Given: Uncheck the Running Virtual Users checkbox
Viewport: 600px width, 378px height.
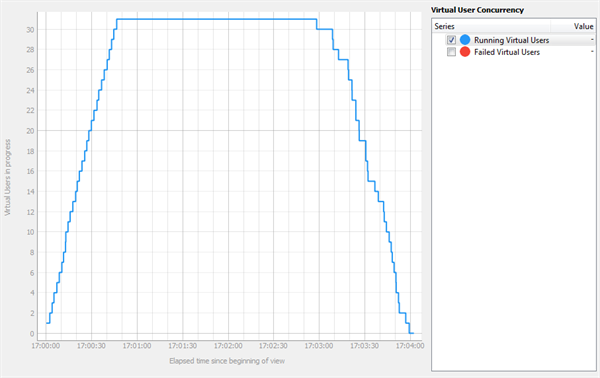Looking at the screenshot, I should 451,40.
